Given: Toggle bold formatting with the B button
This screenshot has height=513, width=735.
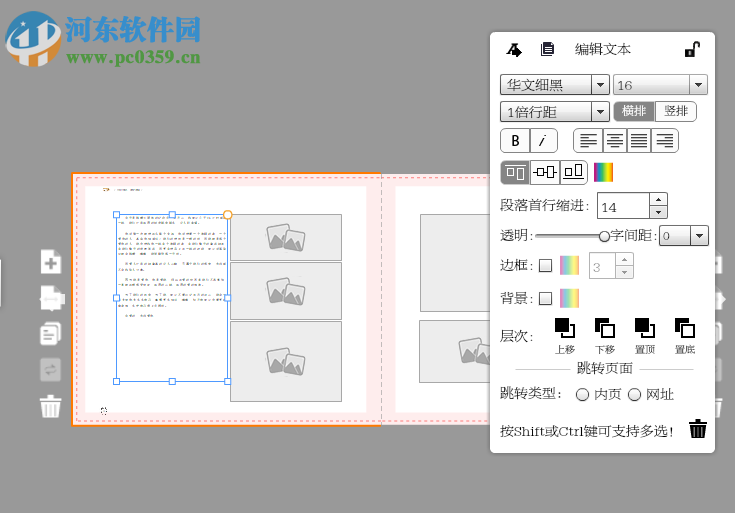Looking at the screenshot, I should point(515,141).
